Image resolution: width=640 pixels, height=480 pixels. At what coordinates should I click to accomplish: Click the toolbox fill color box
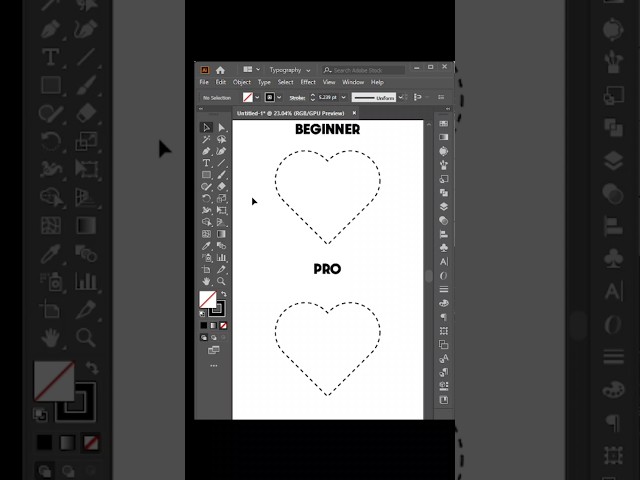coord(208,300)
